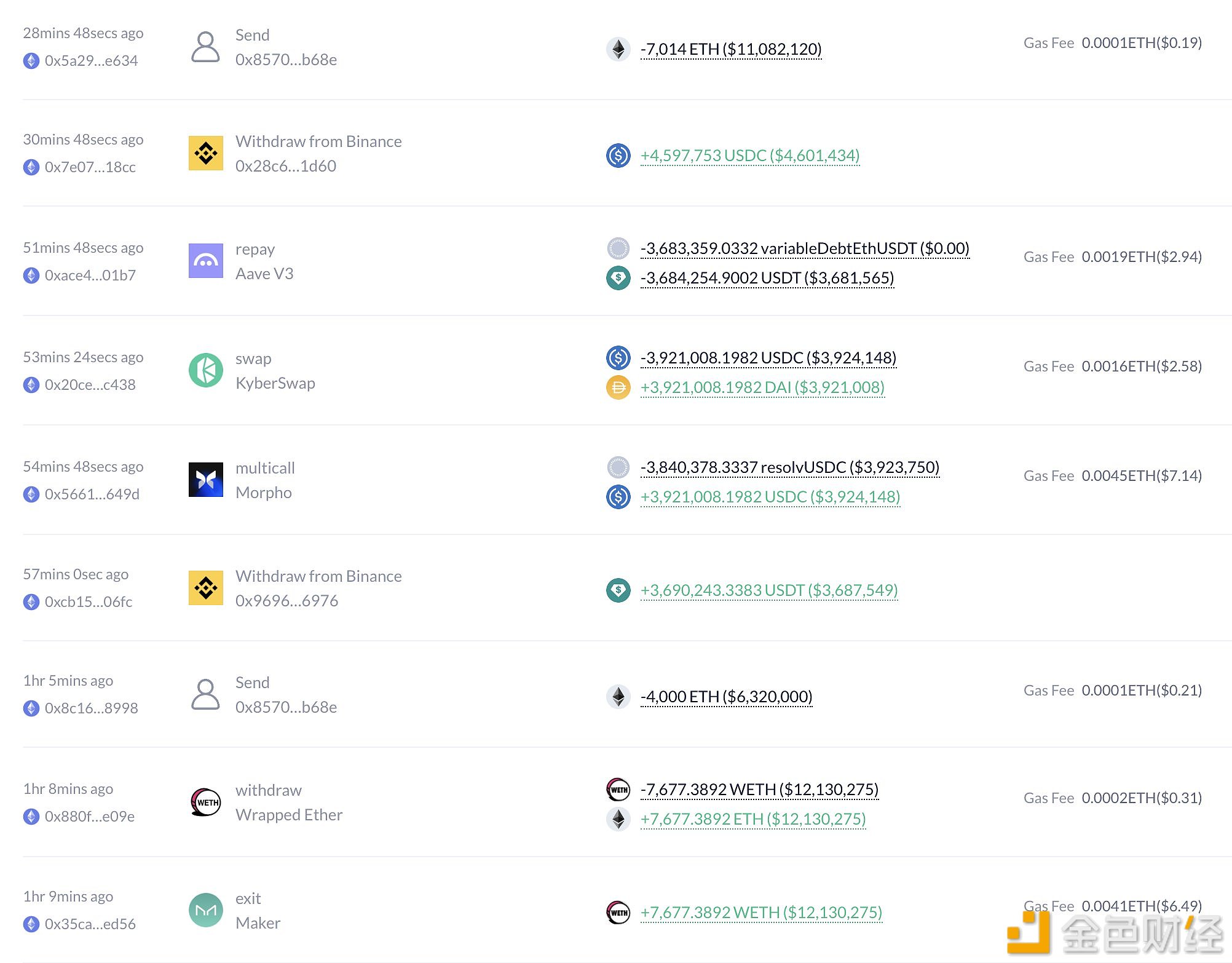Click the DAI token icon

tap(618, 387)
